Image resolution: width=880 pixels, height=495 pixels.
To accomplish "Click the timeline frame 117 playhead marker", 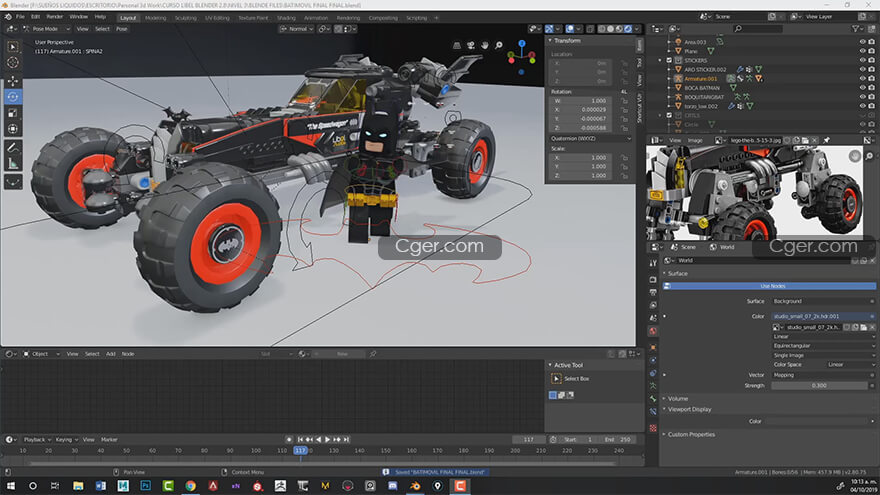I will pyautogui.click(x=300, y=451).
